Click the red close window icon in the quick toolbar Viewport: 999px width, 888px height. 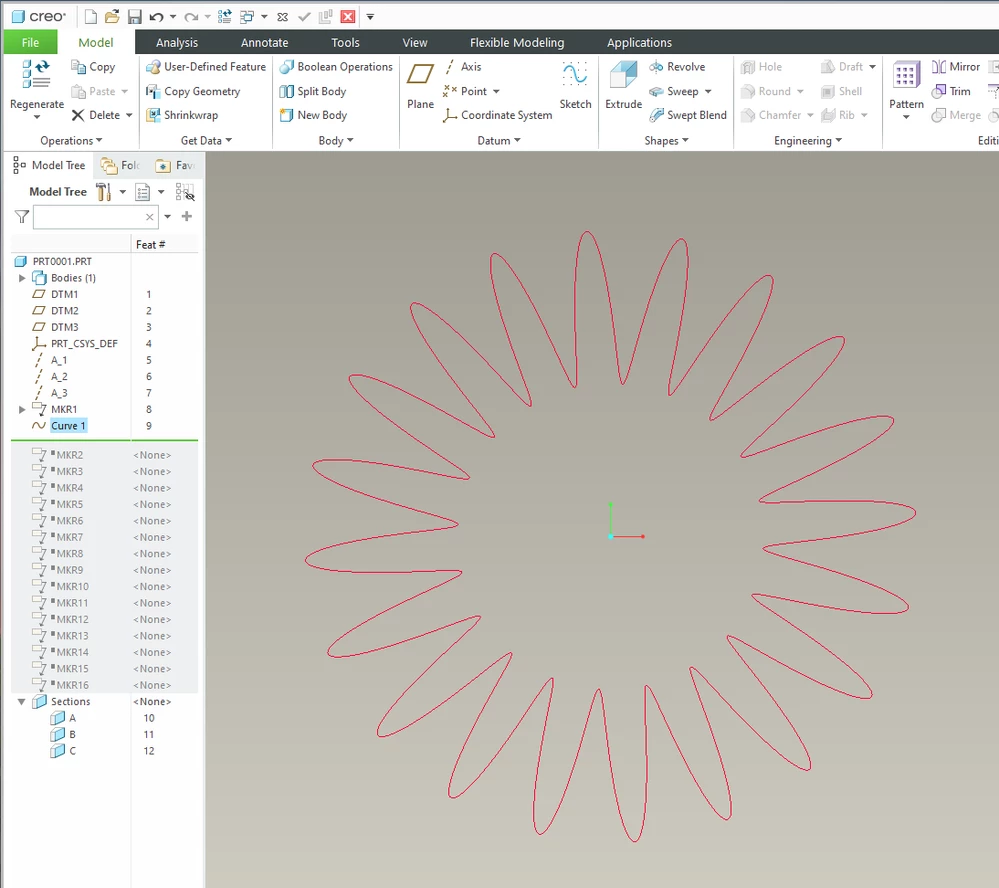point(348,17)
